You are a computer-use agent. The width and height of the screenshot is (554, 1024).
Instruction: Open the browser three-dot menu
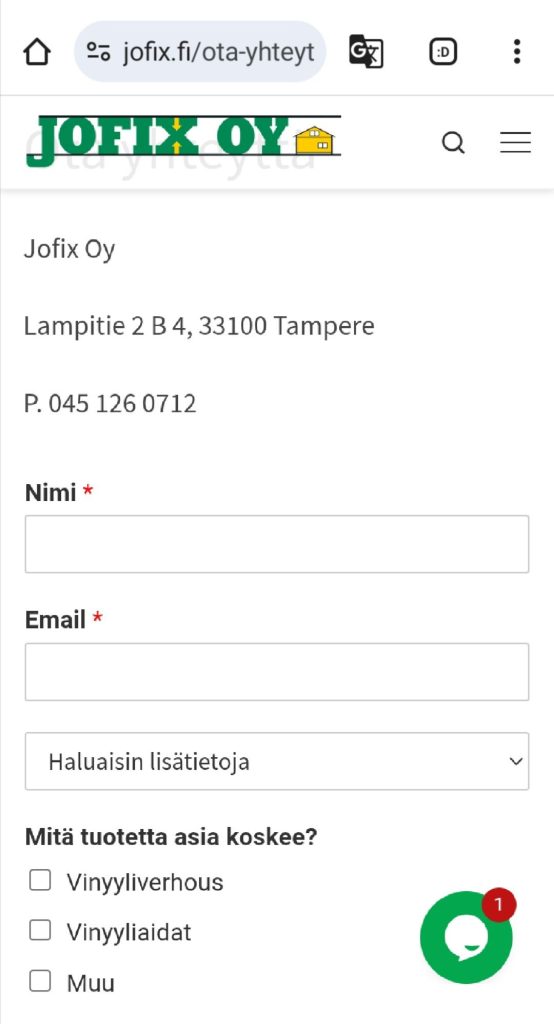pos(517,52)
